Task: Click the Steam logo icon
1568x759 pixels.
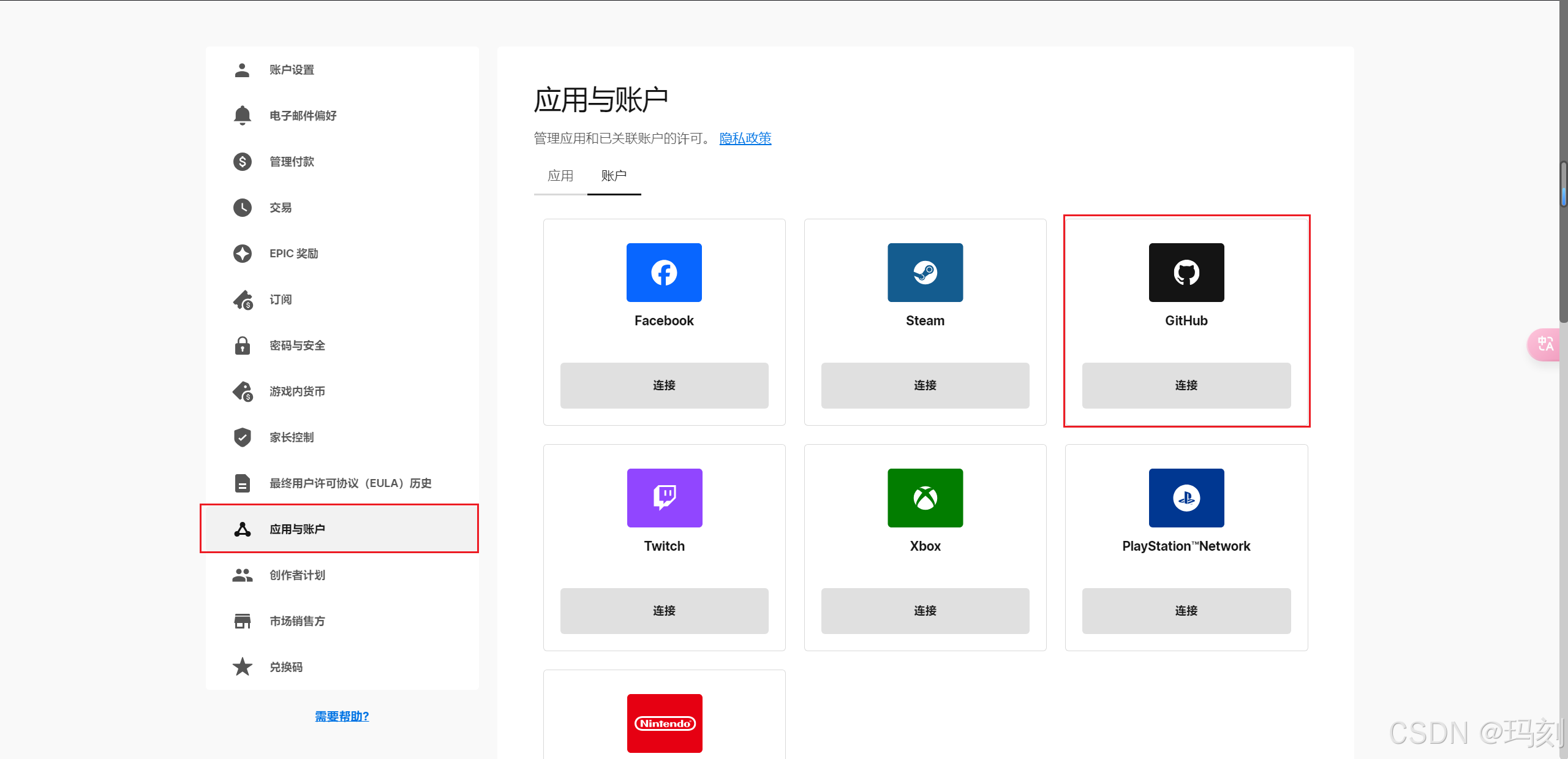Action: point(925,273)
